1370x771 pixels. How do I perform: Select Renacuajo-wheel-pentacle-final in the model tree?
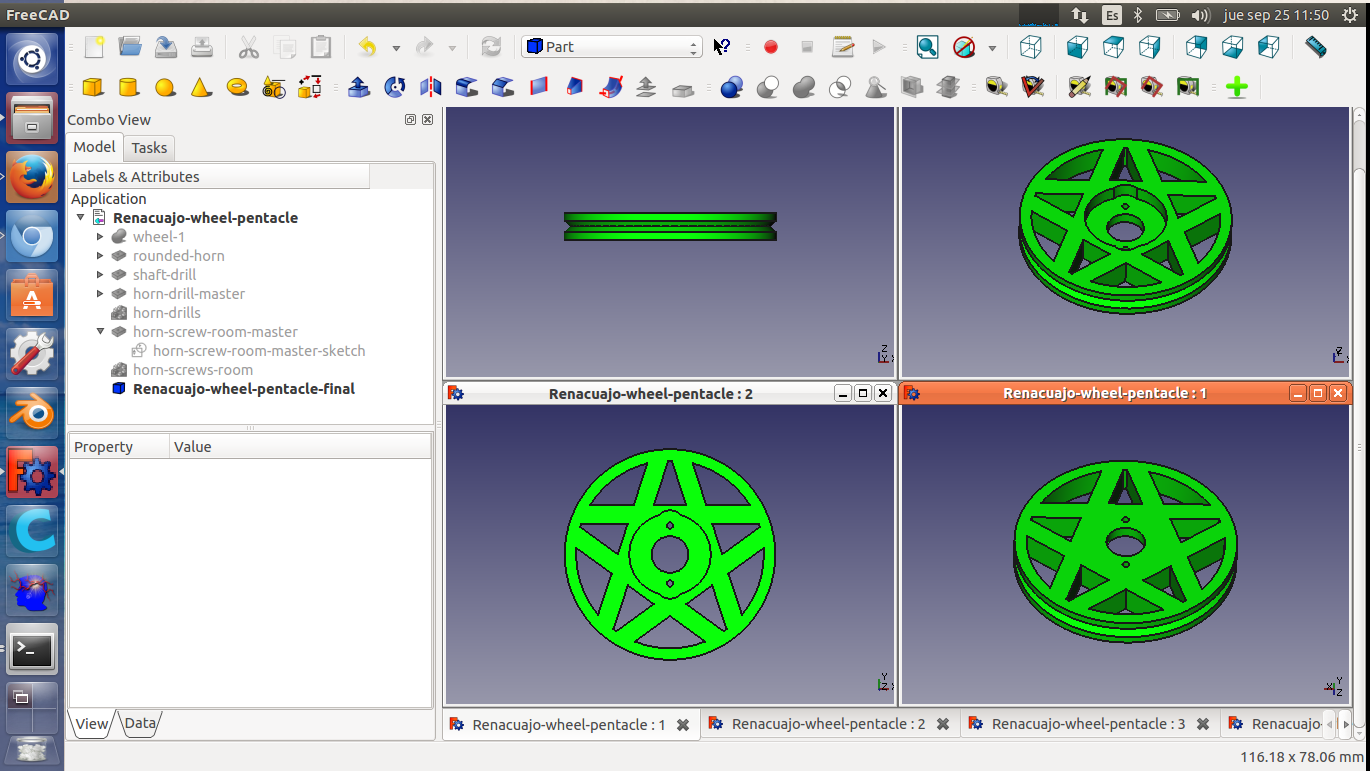(243, 389)
